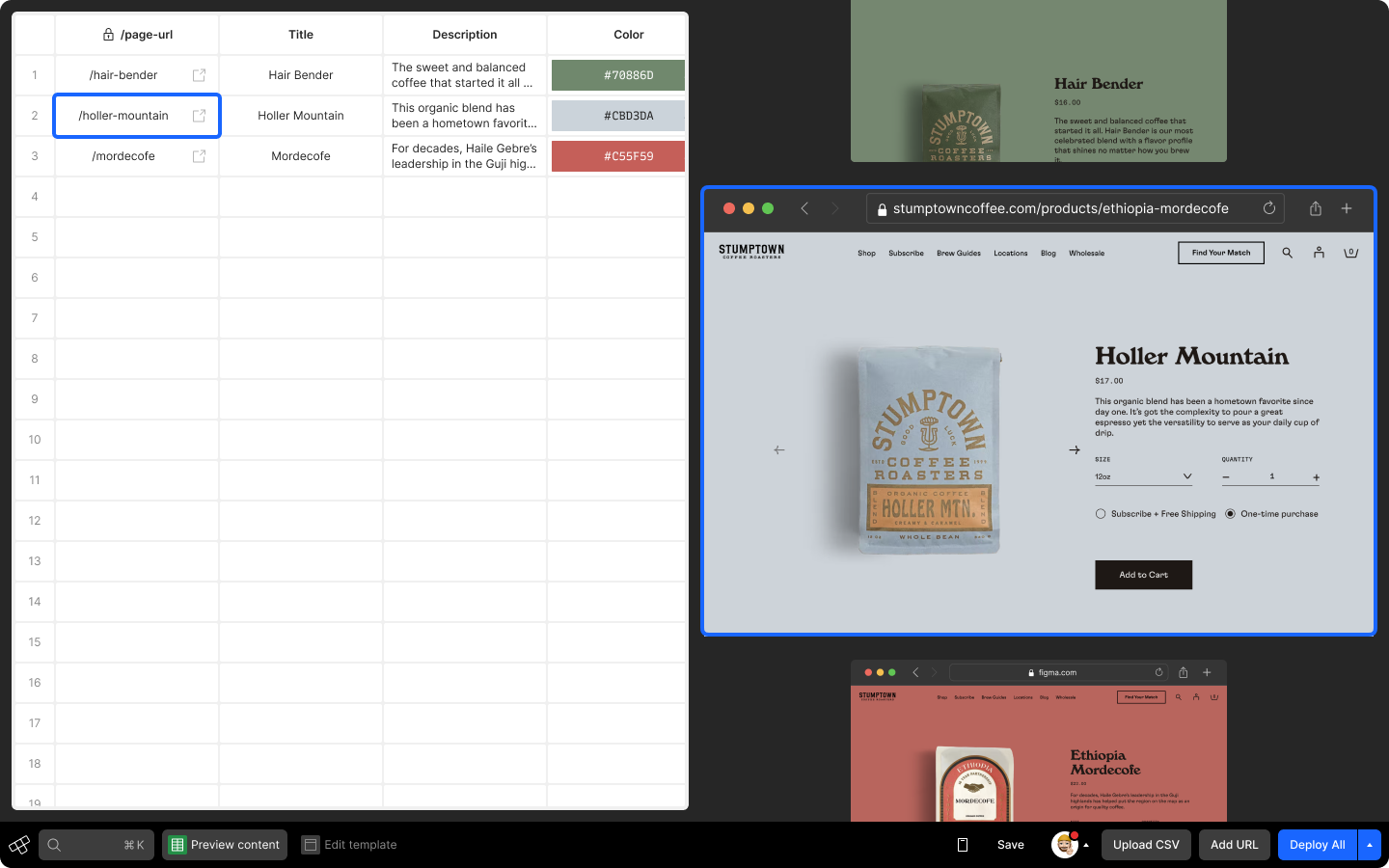Click browser back arrow in Holler Mountain preview
Image resolution: width=1389 pixels, height=868 pixels.
[x=804, y=208]
